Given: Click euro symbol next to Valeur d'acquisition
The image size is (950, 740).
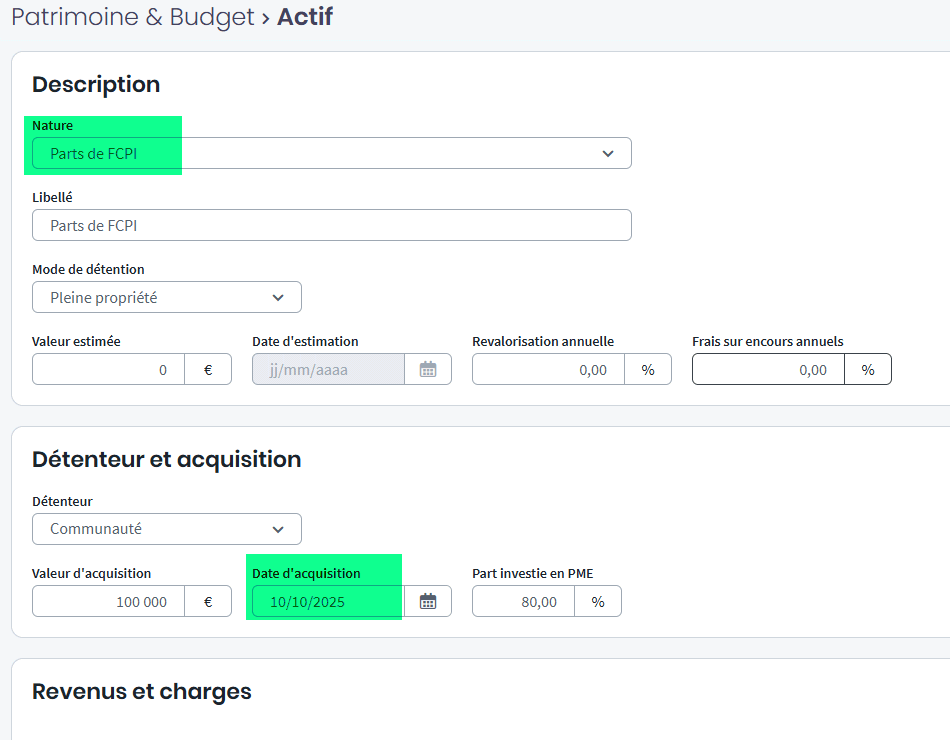Looking at the screenshot, I should [x=208, y=601].
